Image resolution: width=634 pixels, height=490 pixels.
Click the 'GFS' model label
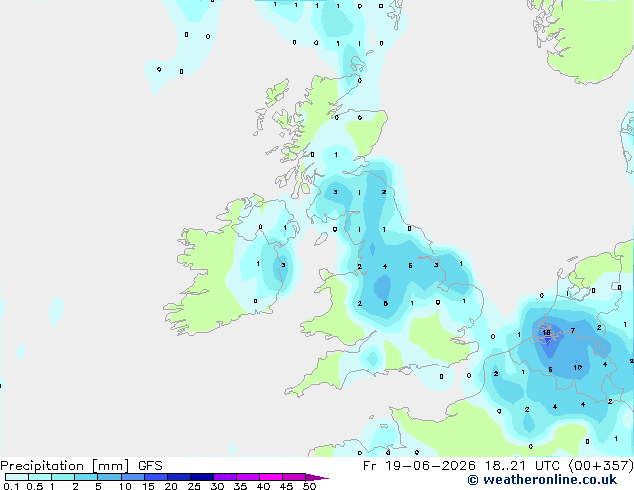150,466
